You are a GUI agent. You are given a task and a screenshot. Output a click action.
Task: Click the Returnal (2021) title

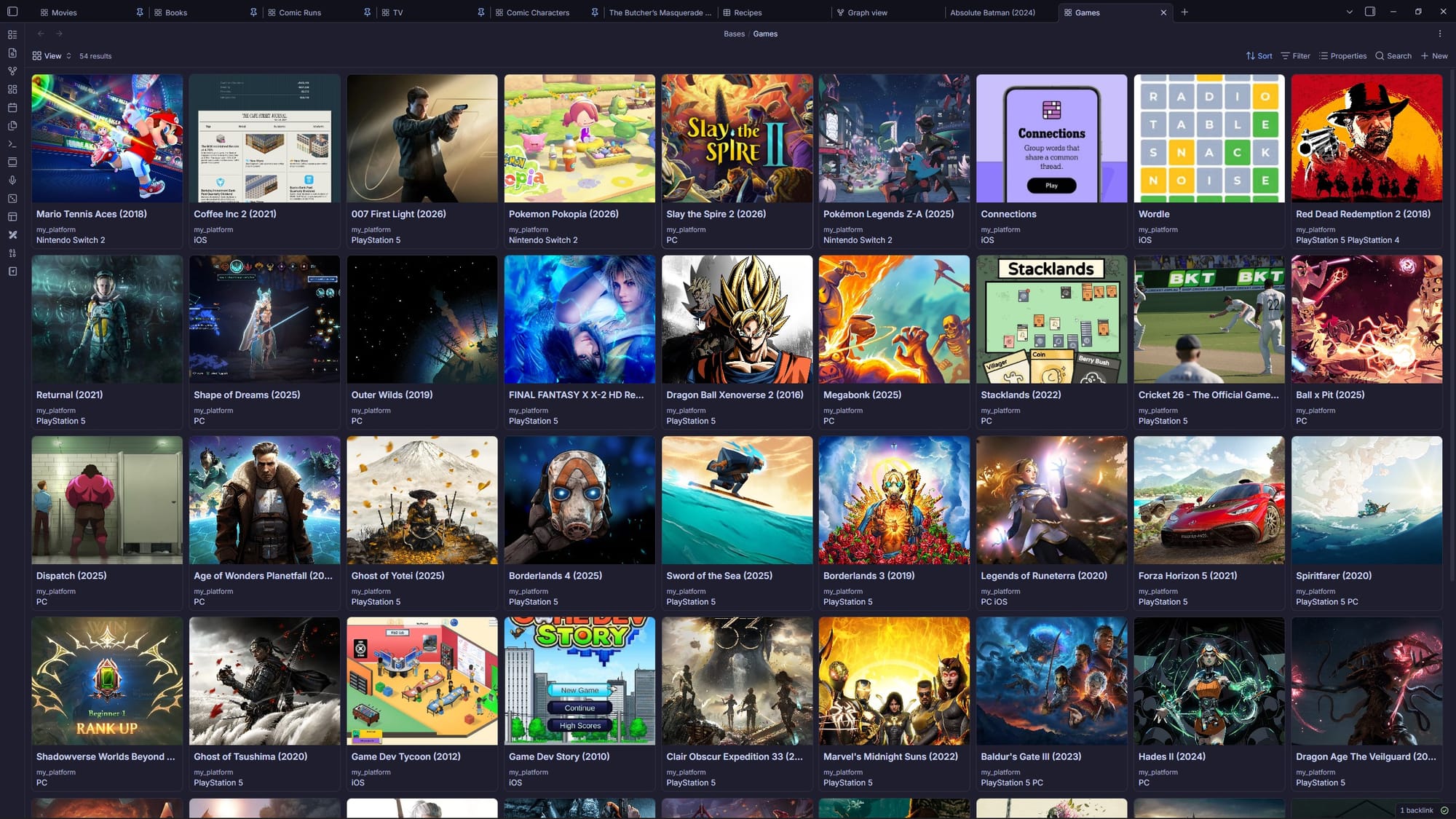coord(69,395)
